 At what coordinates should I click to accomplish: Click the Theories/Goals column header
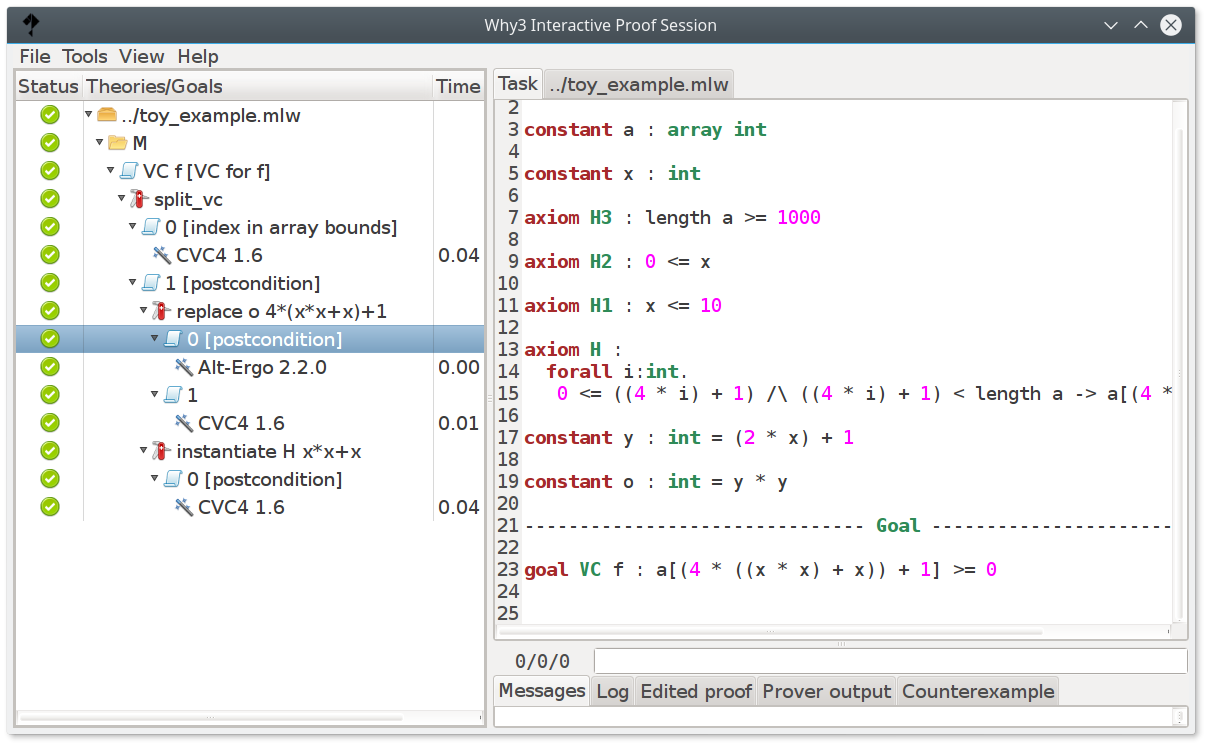[x=257, y=87]
